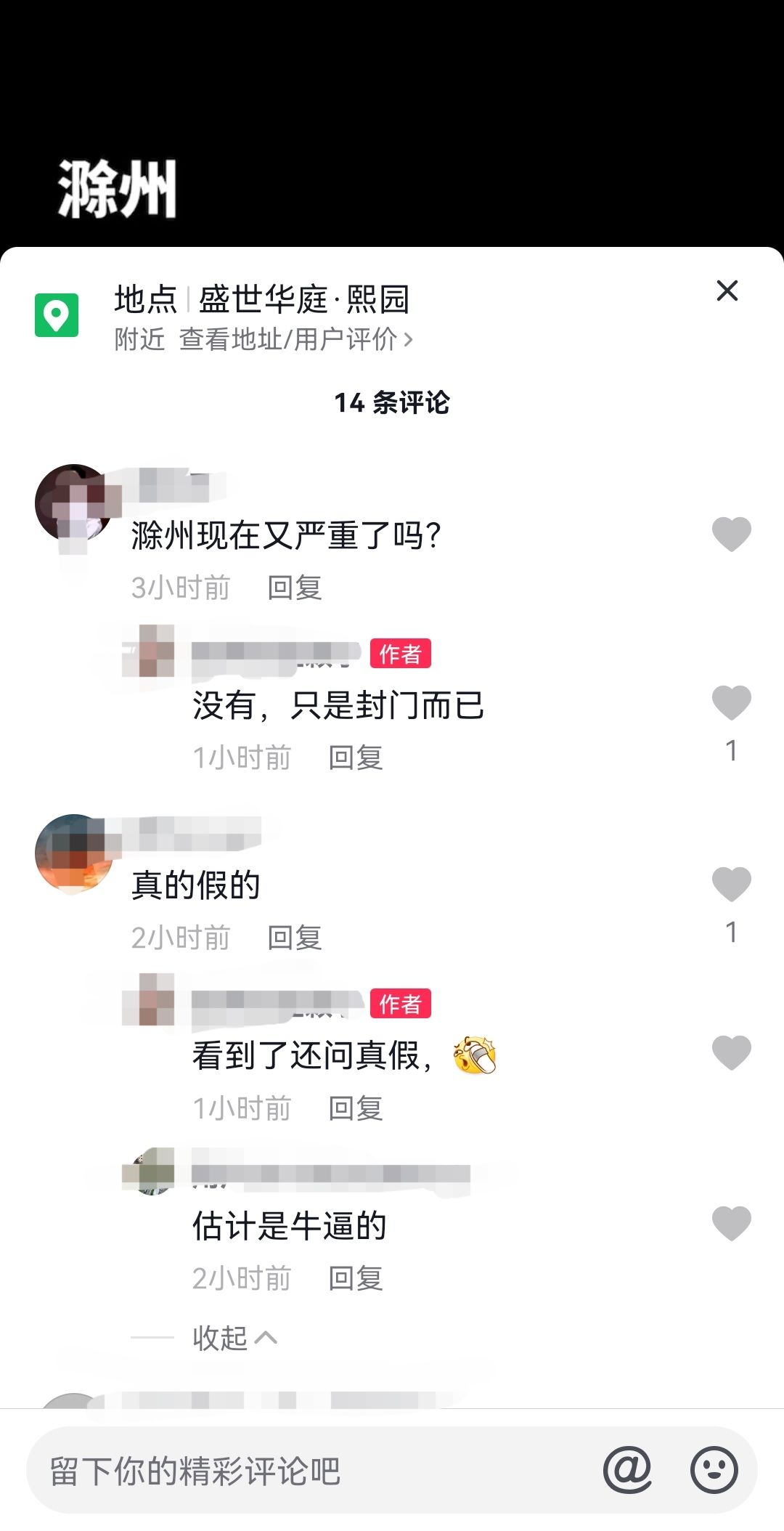Tap 盛世华庭·熙园 location title
This screenshot has width=784, height=1531.
304,299
